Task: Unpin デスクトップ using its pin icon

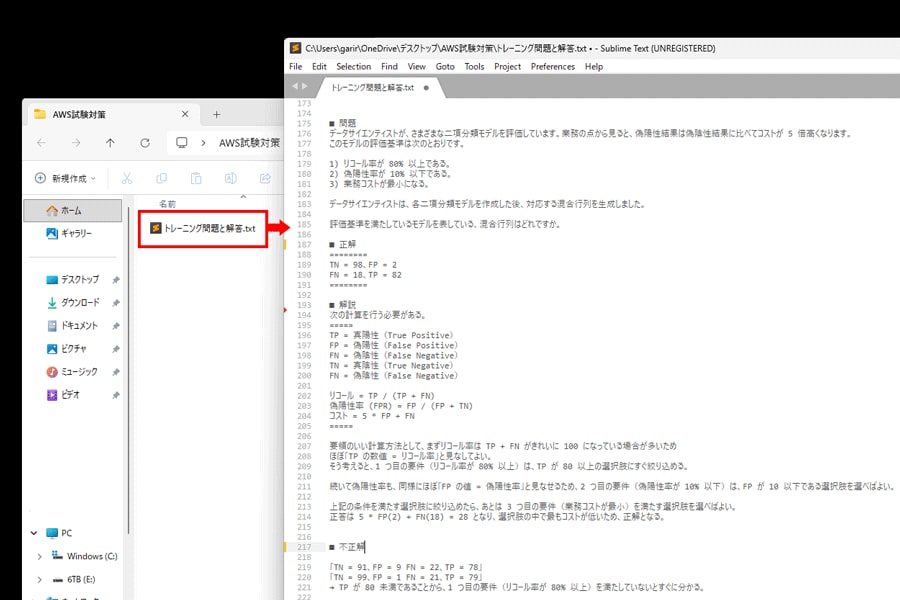Action: tap(116, 280)
